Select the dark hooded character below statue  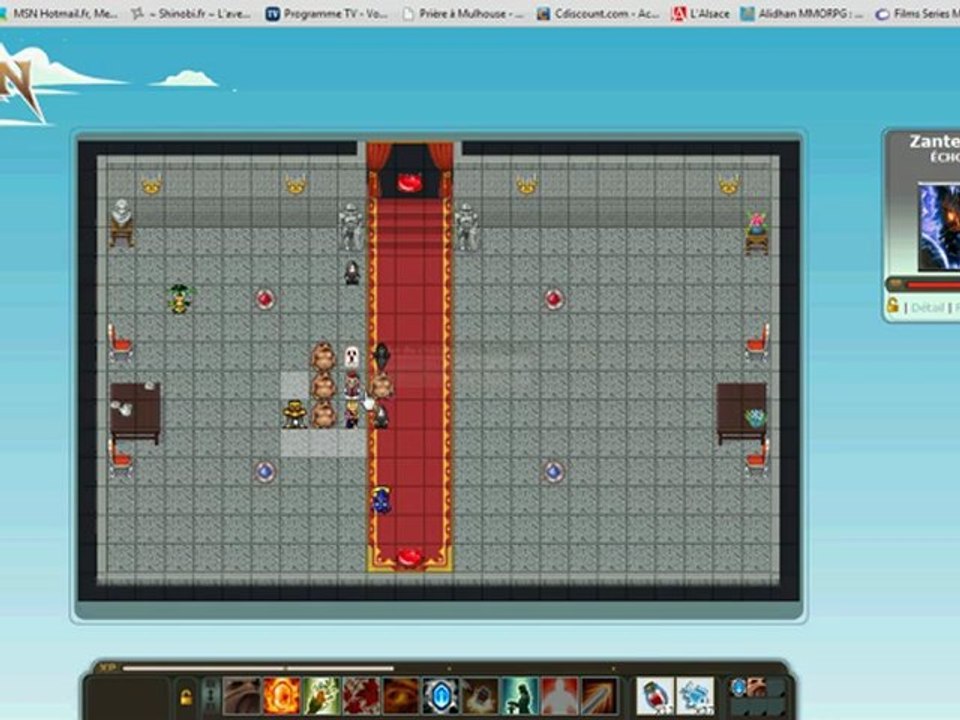coord(351,273)
